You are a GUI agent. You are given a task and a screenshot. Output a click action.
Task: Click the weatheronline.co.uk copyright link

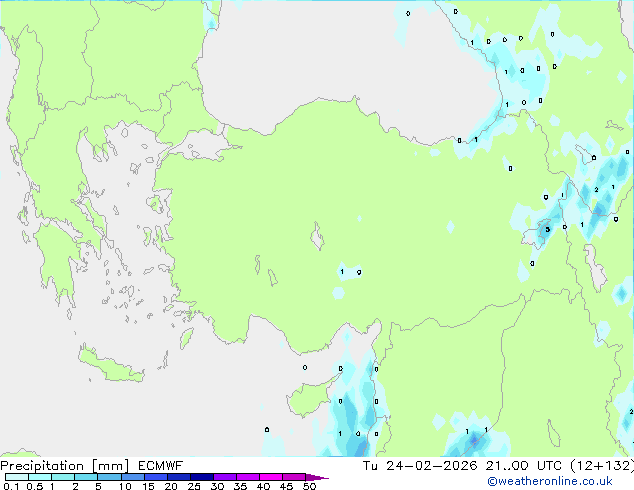pyautogui.click(x=549, y=481)
